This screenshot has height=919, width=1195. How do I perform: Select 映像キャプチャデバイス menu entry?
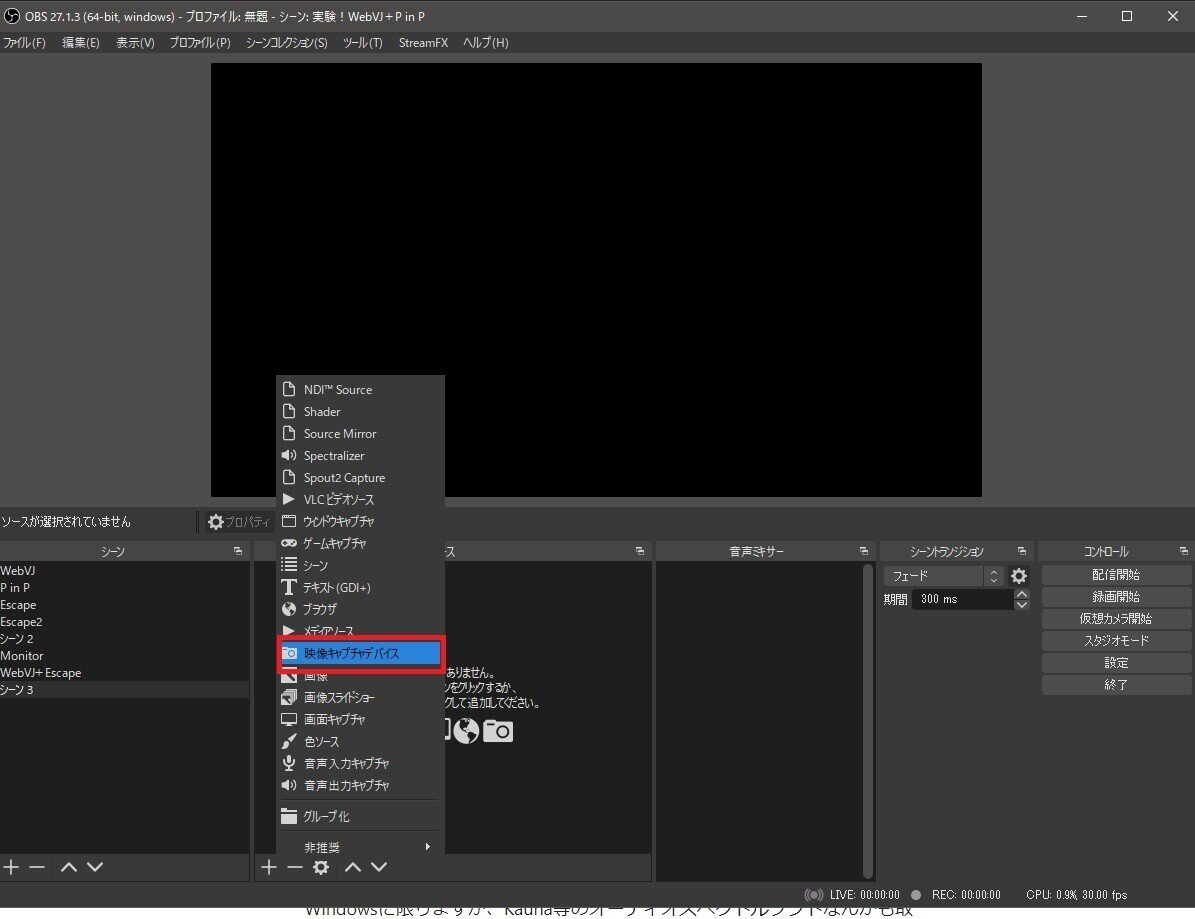(360, 654)
